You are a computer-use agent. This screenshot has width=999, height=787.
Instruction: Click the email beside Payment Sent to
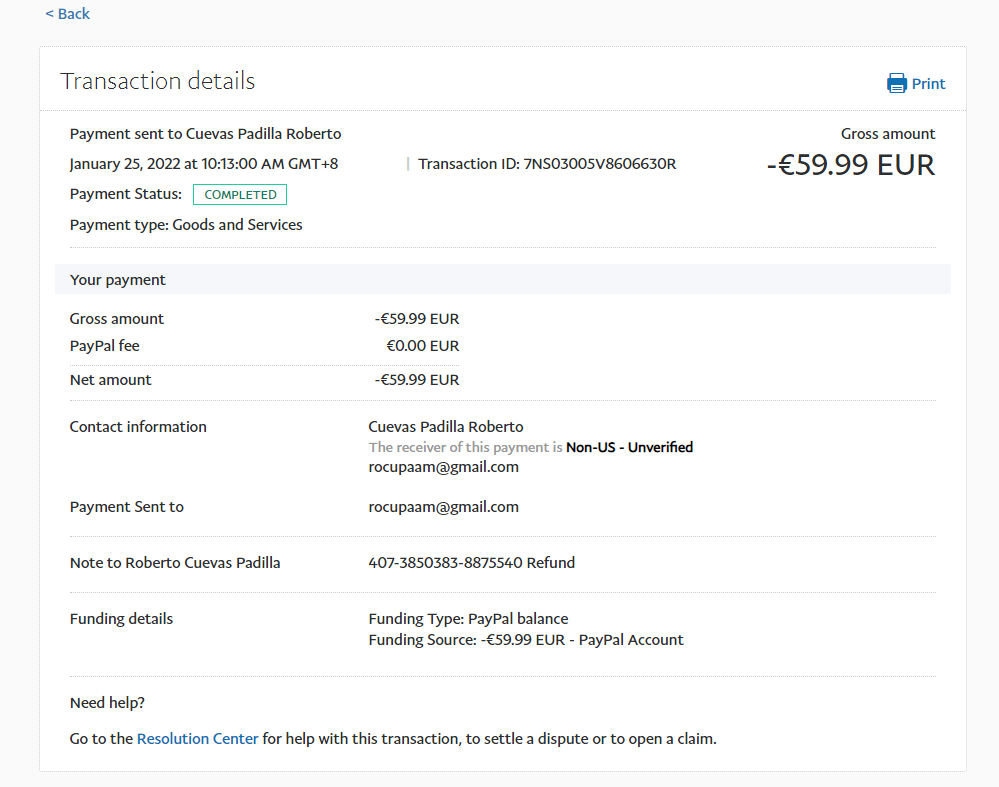click(443, 507)
